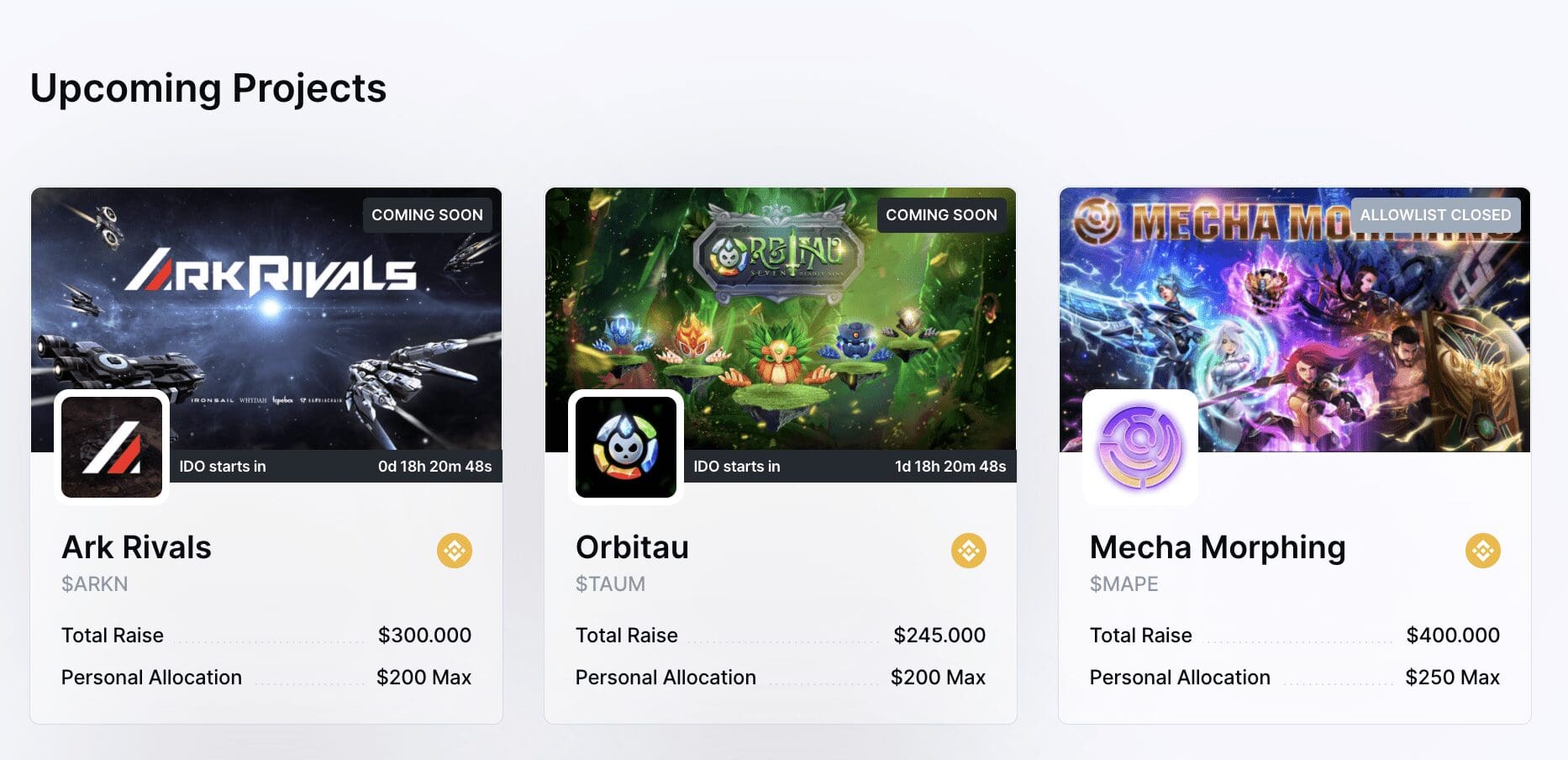This screenshot has height=760, width=1568.
Task: Click the Ark Rivals IDO countdown timer
Action: click(434, 467)
